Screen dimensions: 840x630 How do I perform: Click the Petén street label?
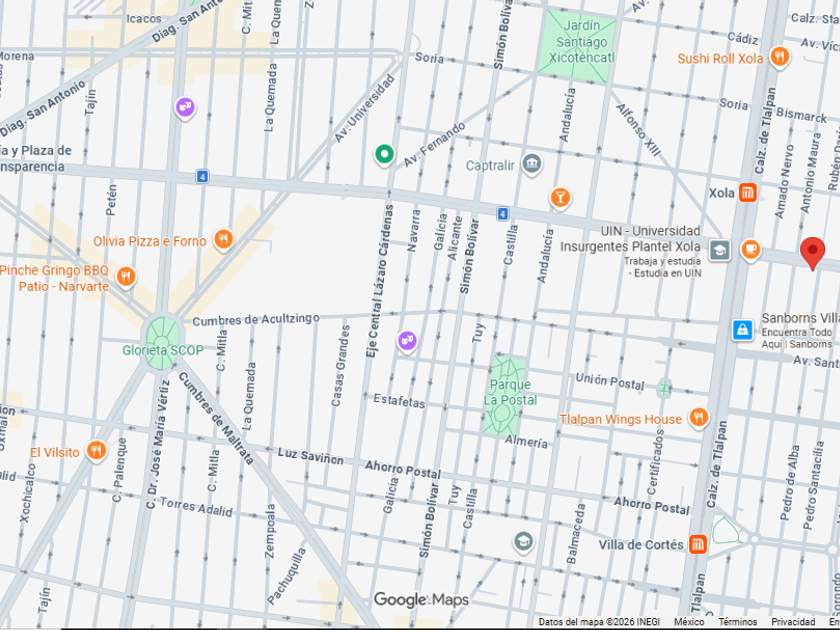point(111,200)
